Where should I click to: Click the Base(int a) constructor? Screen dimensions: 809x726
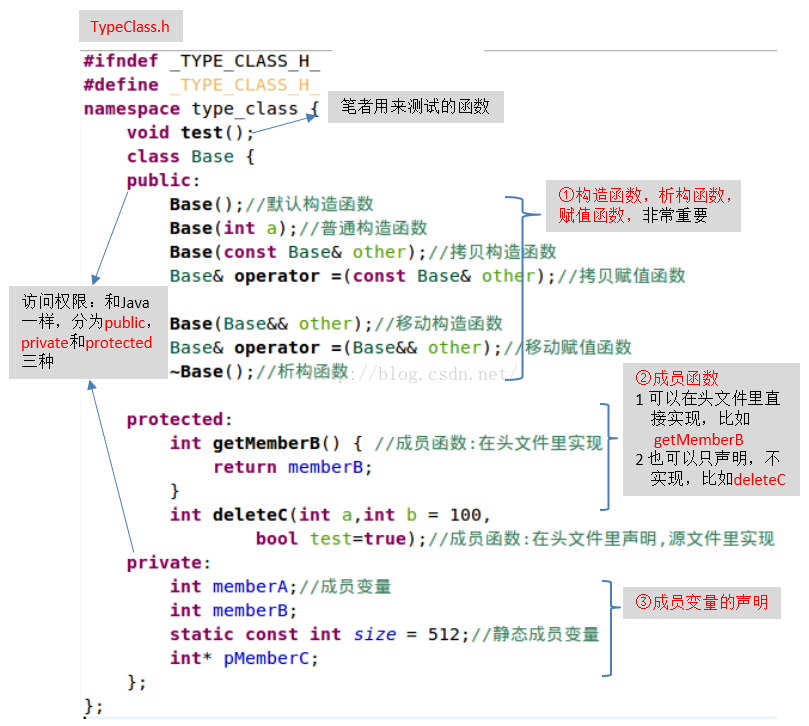point(233,228)
